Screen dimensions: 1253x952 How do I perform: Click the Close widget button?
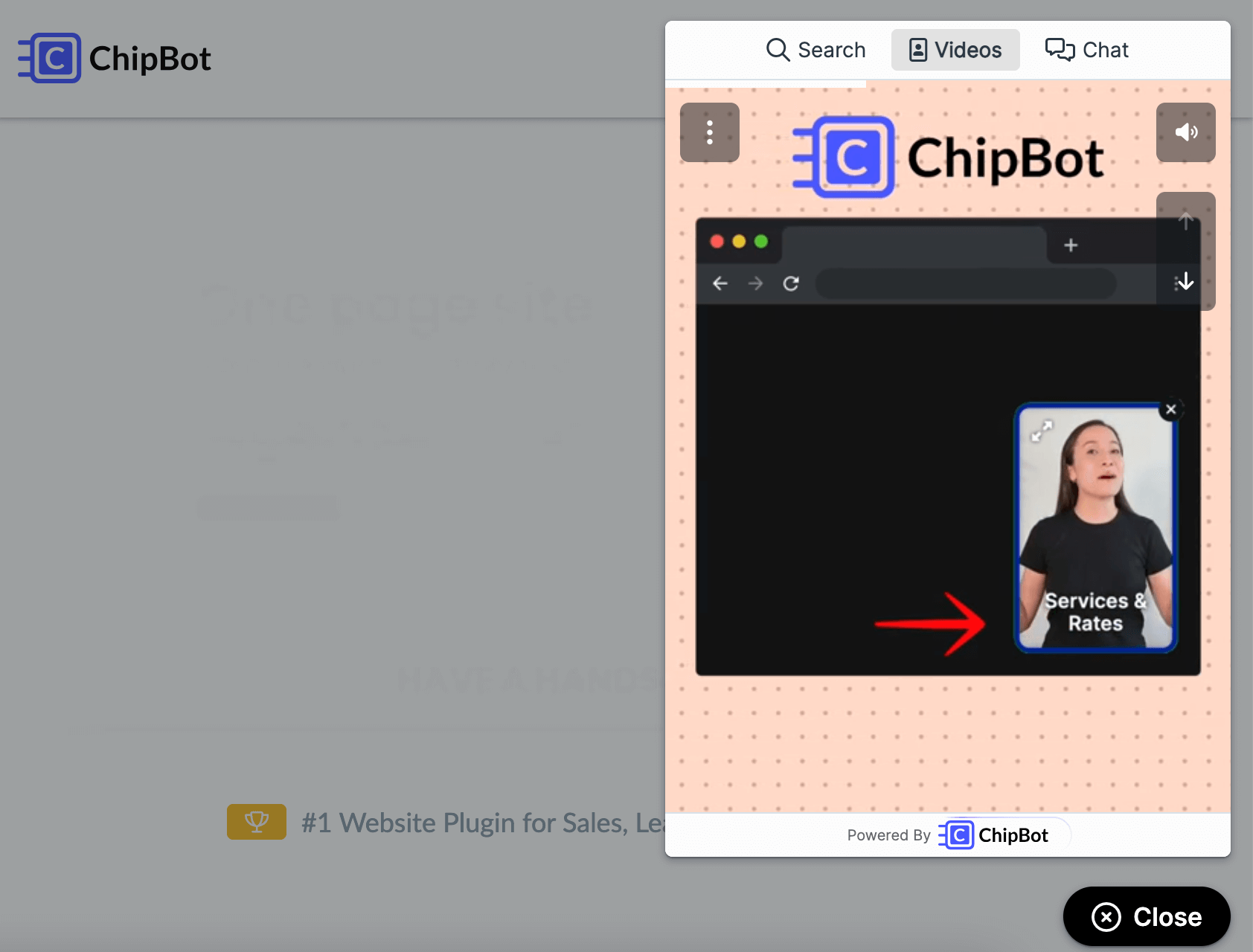coord(1147,916)
